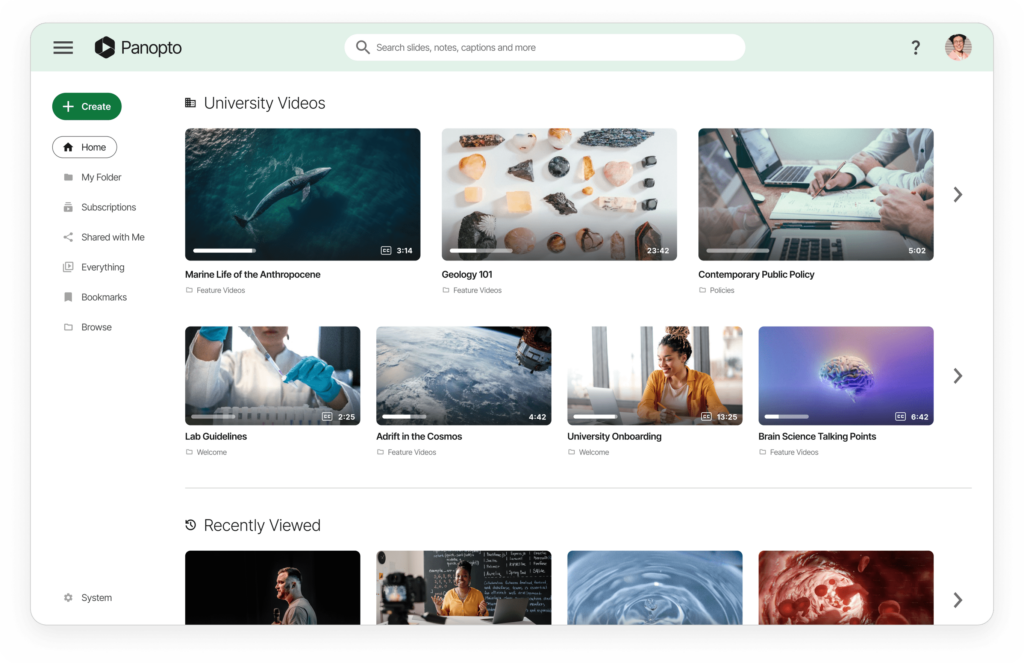This screenshot has width=1024, height=663.
Task: Click the progress bar on Geology 101
Action: pyautogui.click(x=480, y=251)
